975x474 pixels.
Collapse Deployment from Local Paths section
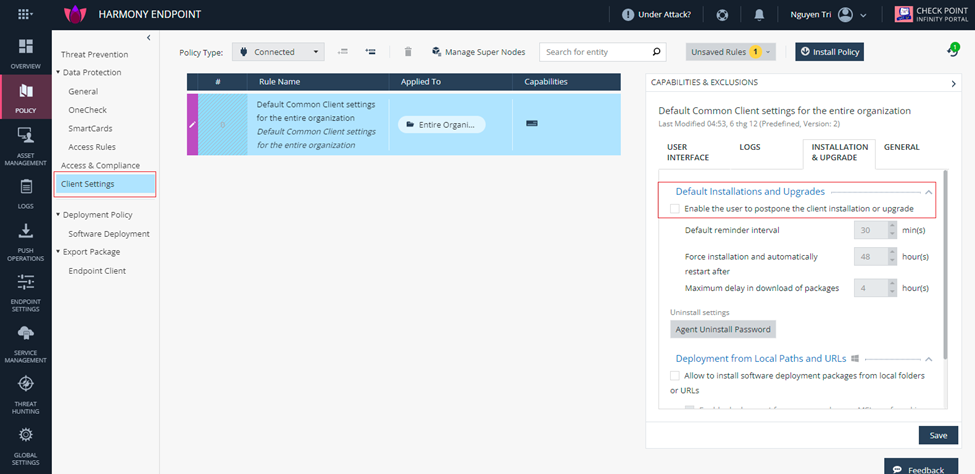[929, 359]
